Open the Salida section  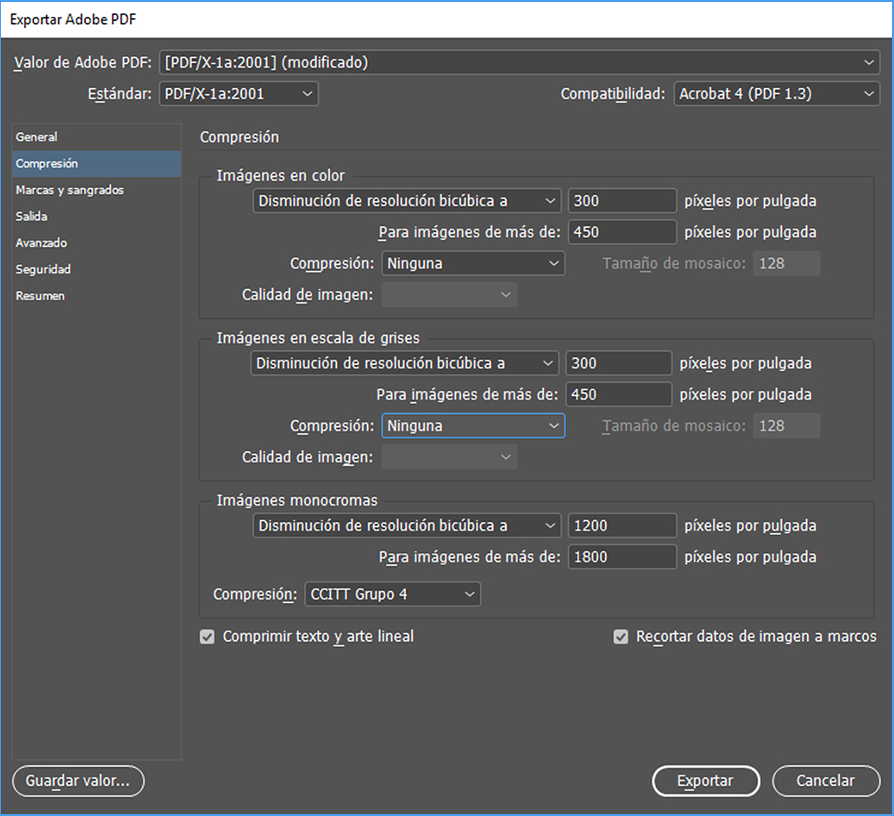[96, 216]
